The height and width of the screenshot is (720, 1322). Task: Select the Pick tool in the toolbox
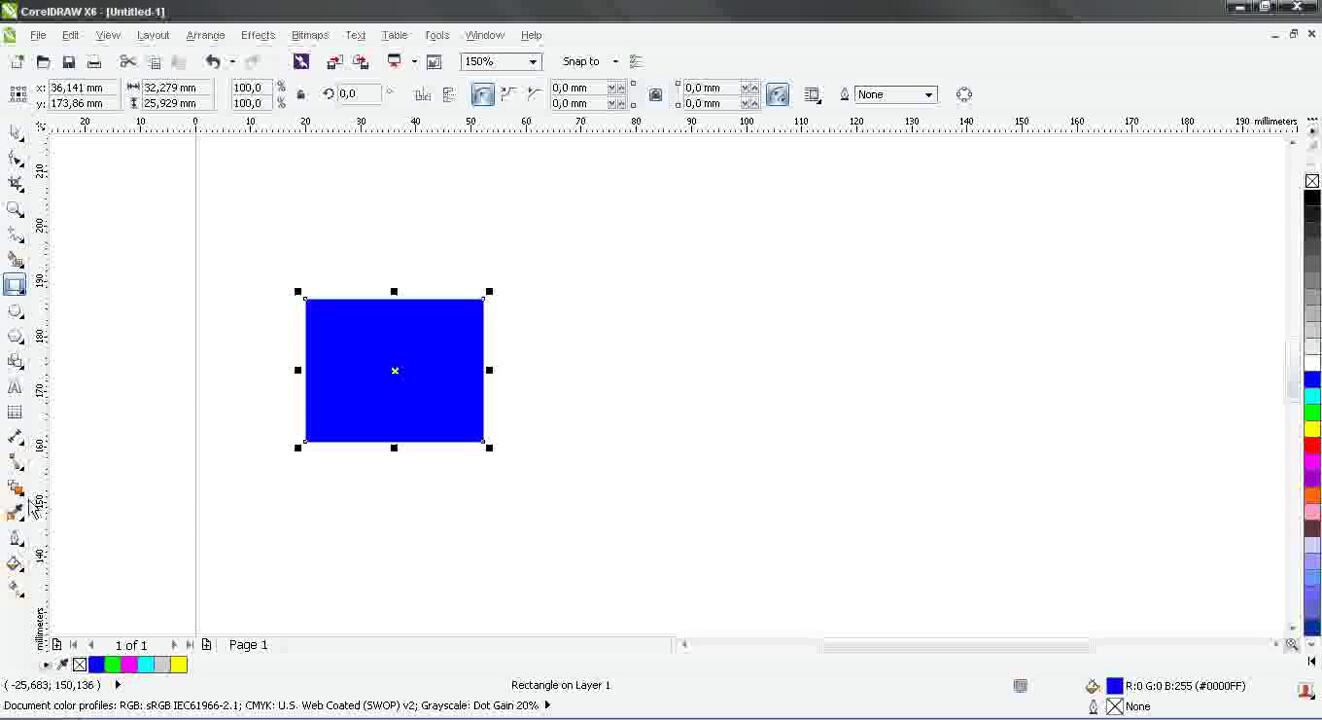click(x=15, y=133)
